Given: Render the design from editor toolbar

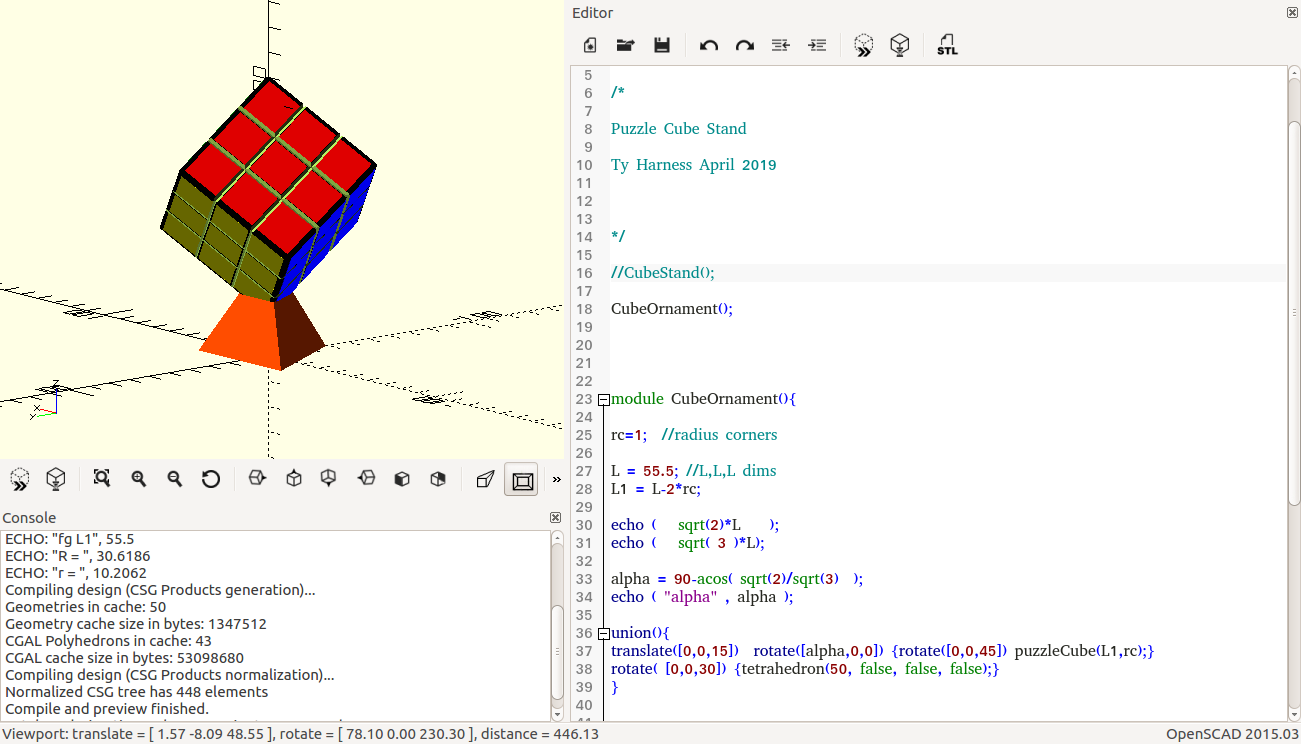Looking at the screenshot, I should click(x=900, y=45).
